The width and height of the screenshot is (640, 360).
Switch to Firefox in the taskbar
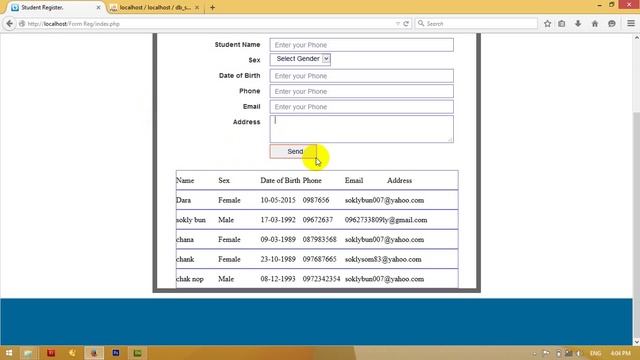click(94, 353)
